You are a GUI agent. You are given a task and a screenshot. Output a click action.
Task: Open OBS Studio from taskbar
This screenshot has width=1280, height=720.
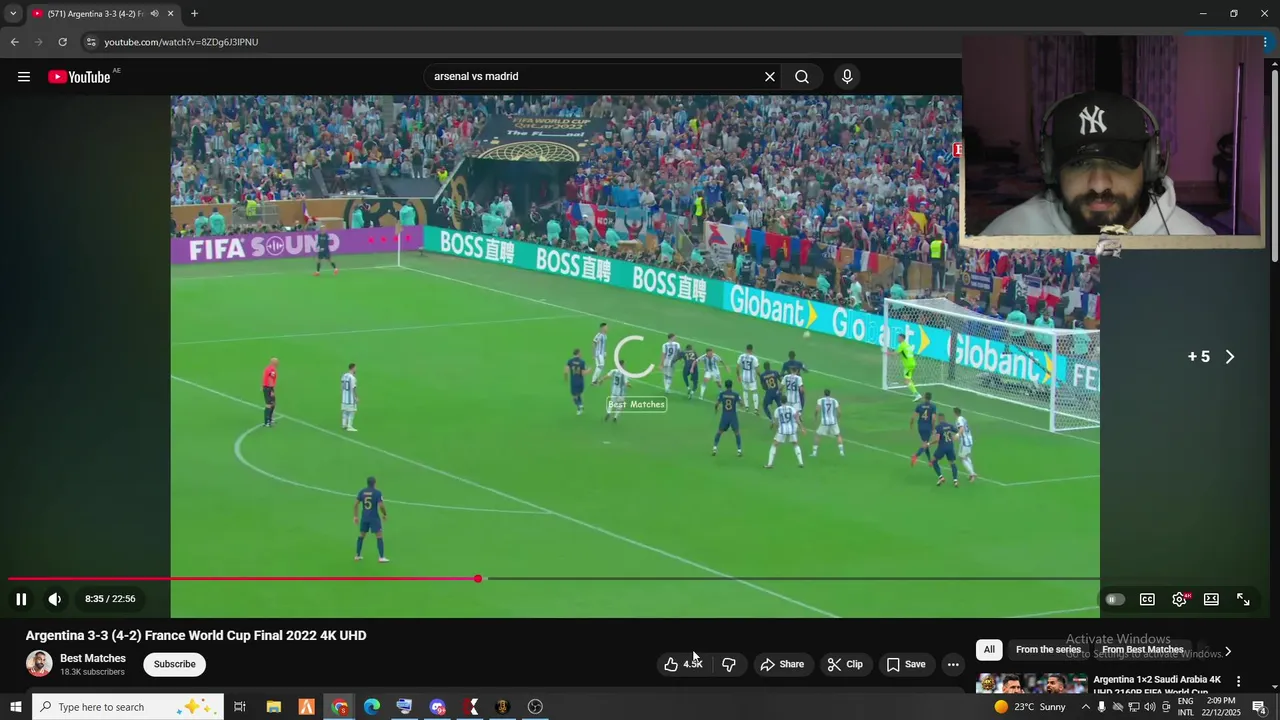(x=535, y=707)
